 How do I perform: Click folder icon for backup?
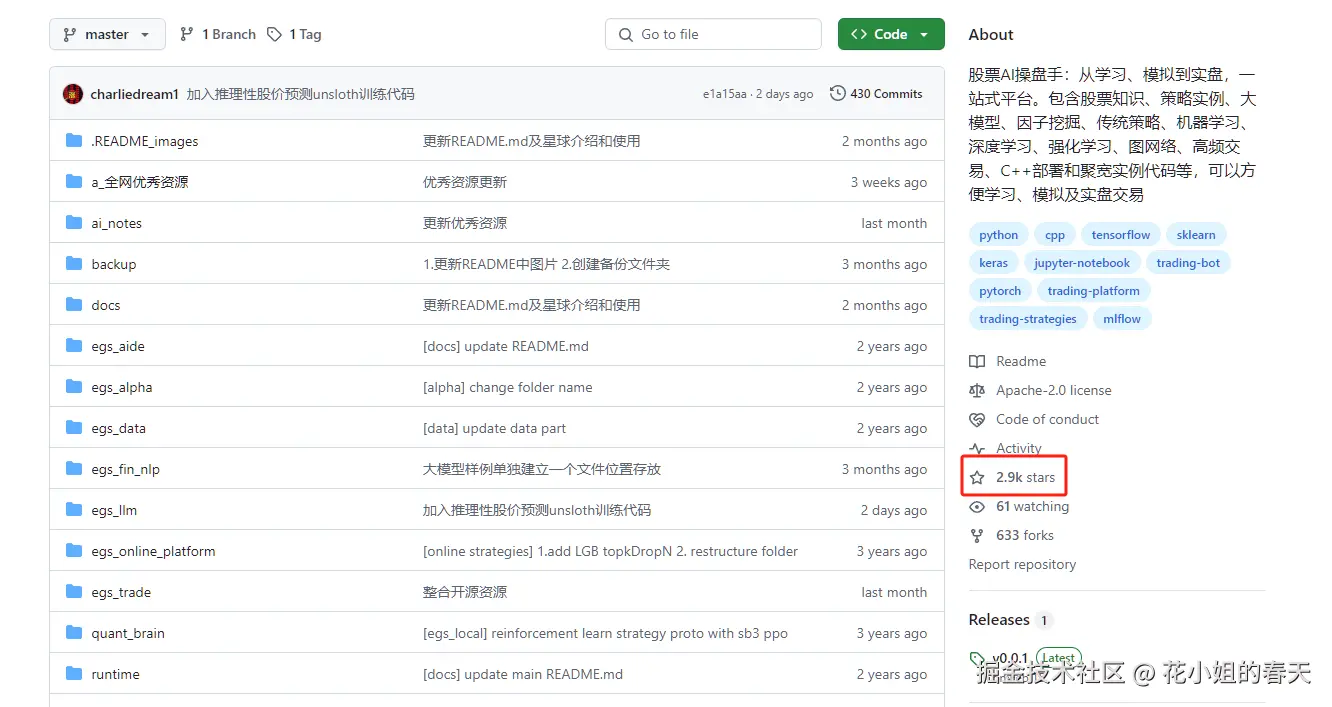click(74, 264)
